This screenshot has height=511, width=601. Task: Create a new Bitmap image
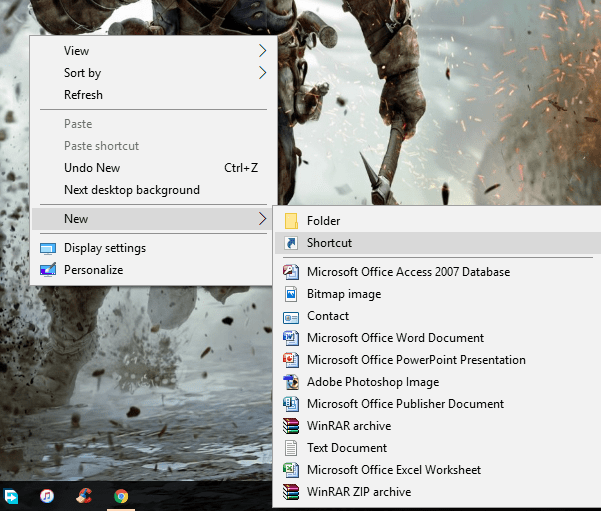pos(438,294)
